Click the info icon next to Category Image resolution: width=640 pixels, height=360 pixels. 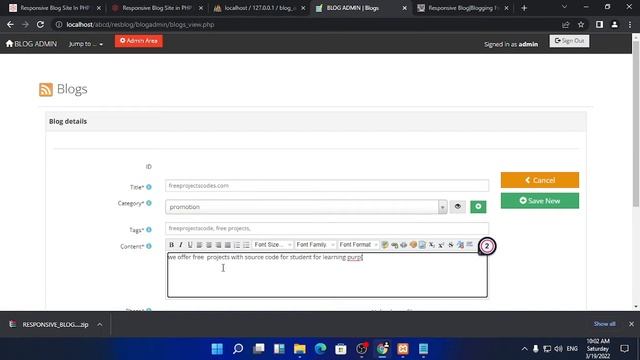(149, 203)
